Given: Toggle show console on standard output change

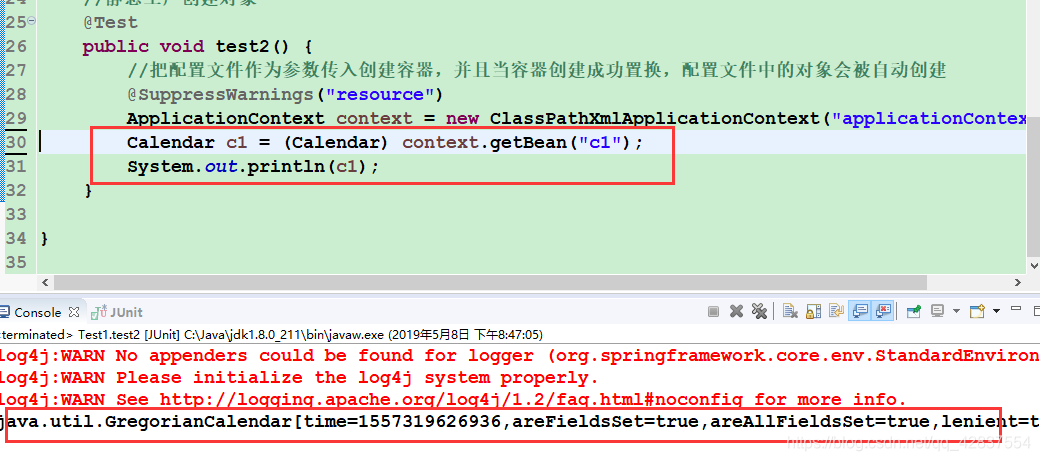Looking at the screenshot, I should pyautogui.click(x=860, y=310).
